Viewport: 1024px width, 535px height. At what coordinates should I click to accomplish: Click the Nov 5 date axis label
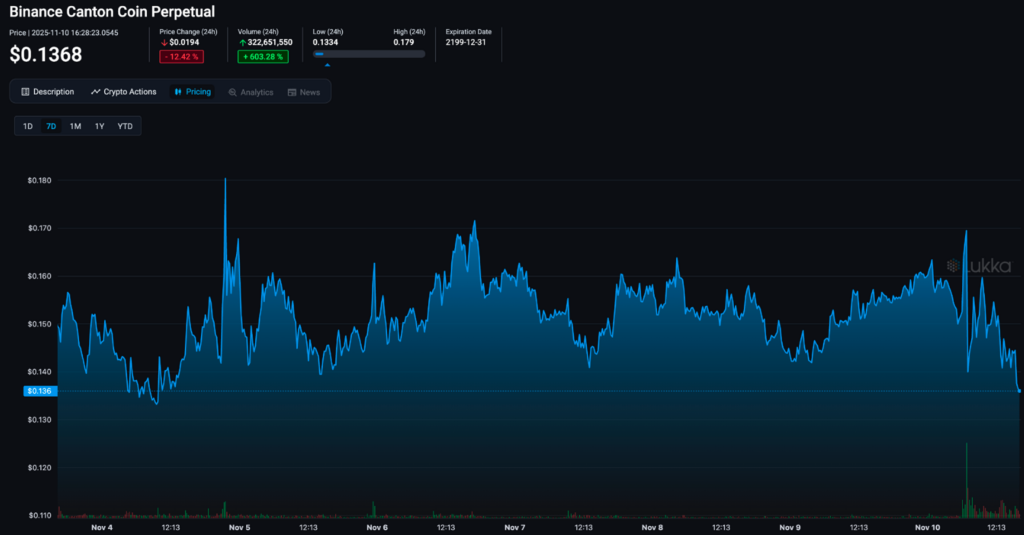(x=240, y=527)
